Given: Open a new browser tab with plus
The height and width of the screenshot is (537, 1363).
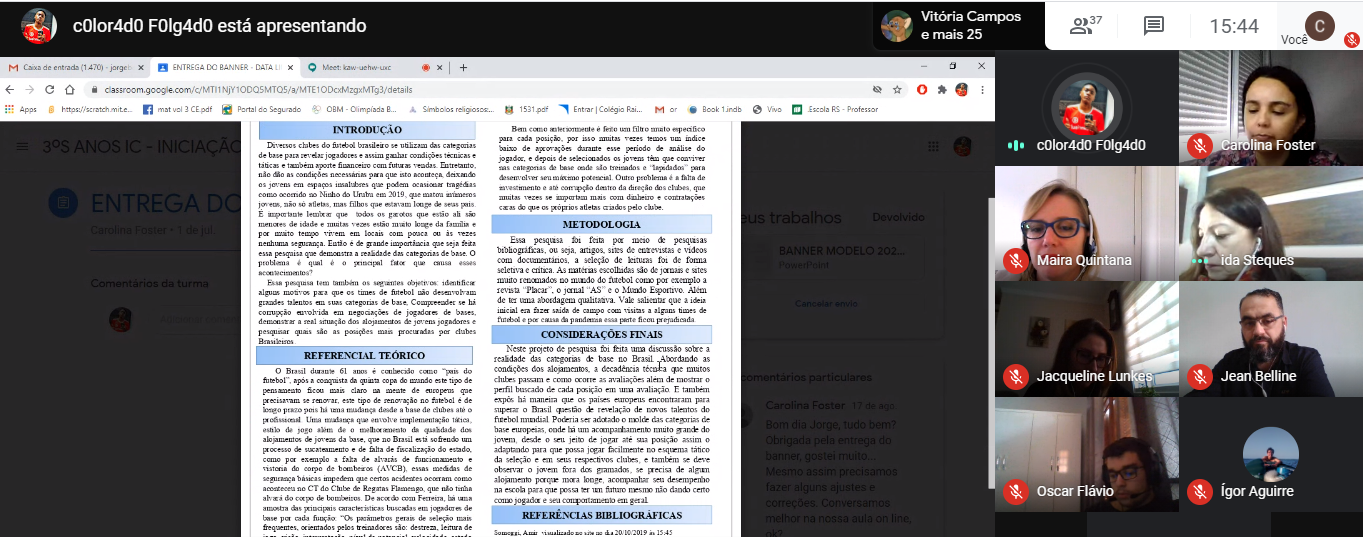Looking at the screenshot, I should 463,67.
